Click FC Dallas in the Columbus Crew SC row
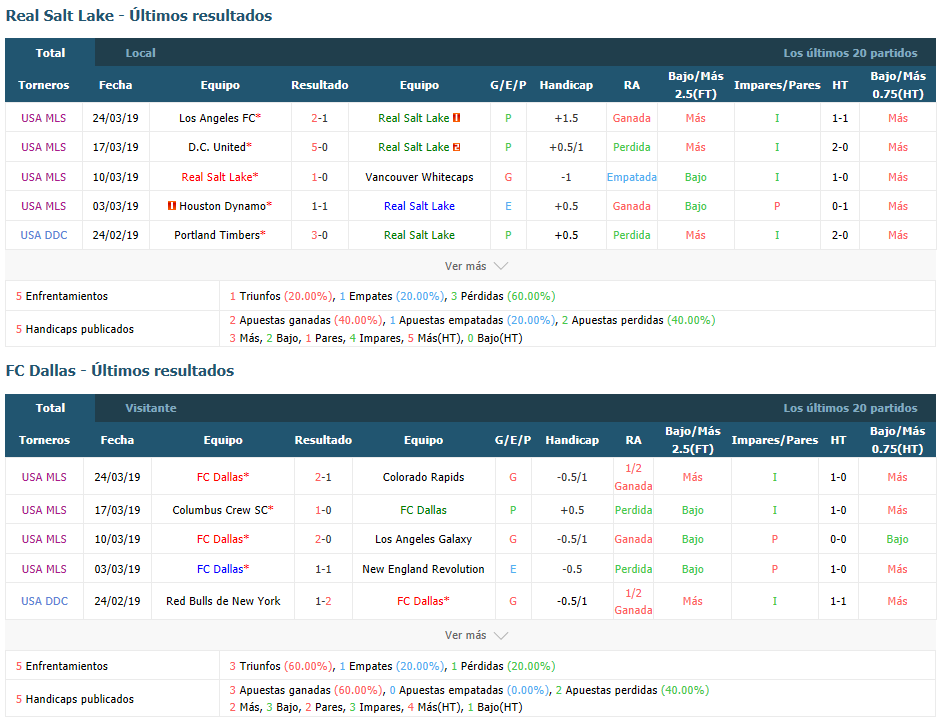This screenshot has height=724, width=940. click(x=423, y=510)
